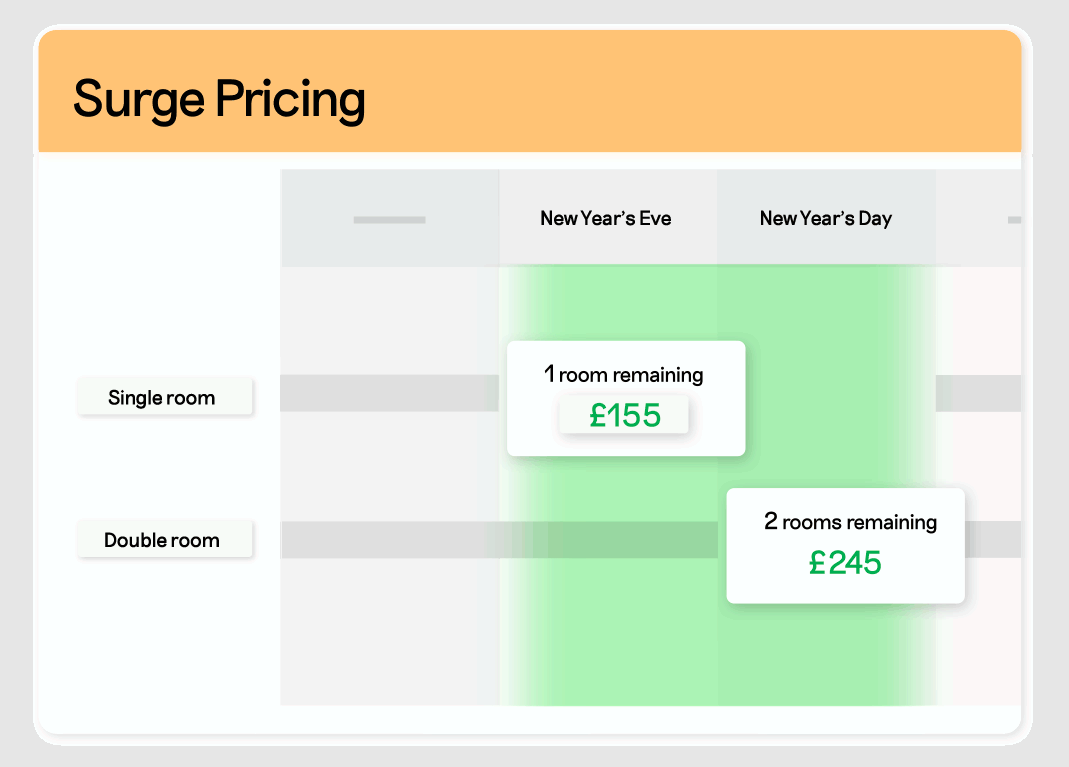Click Double room bar right of £245 card

[992, 540]
